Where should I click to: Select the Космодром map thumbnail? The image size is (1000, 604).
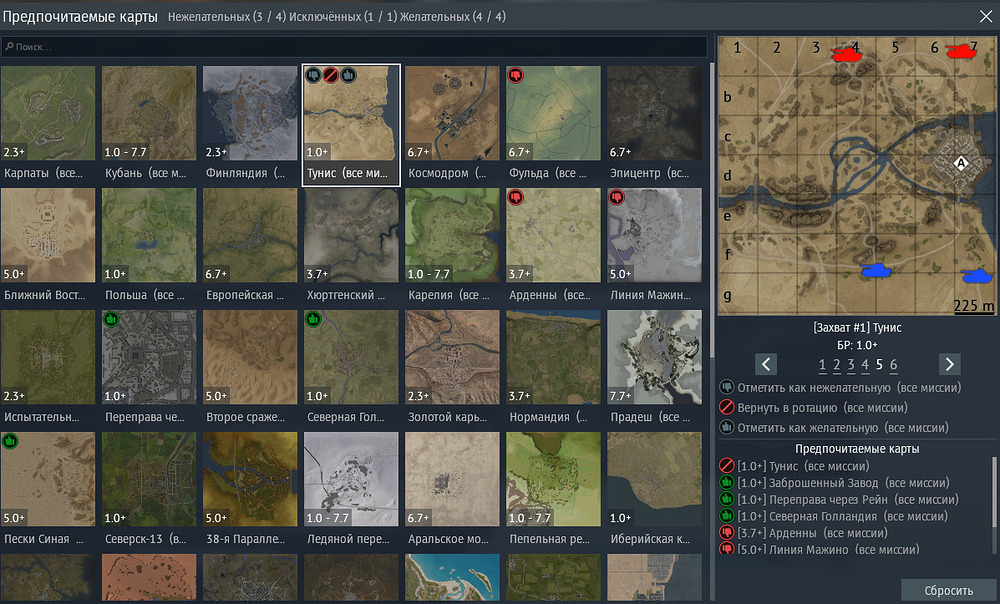pos(452,113)
